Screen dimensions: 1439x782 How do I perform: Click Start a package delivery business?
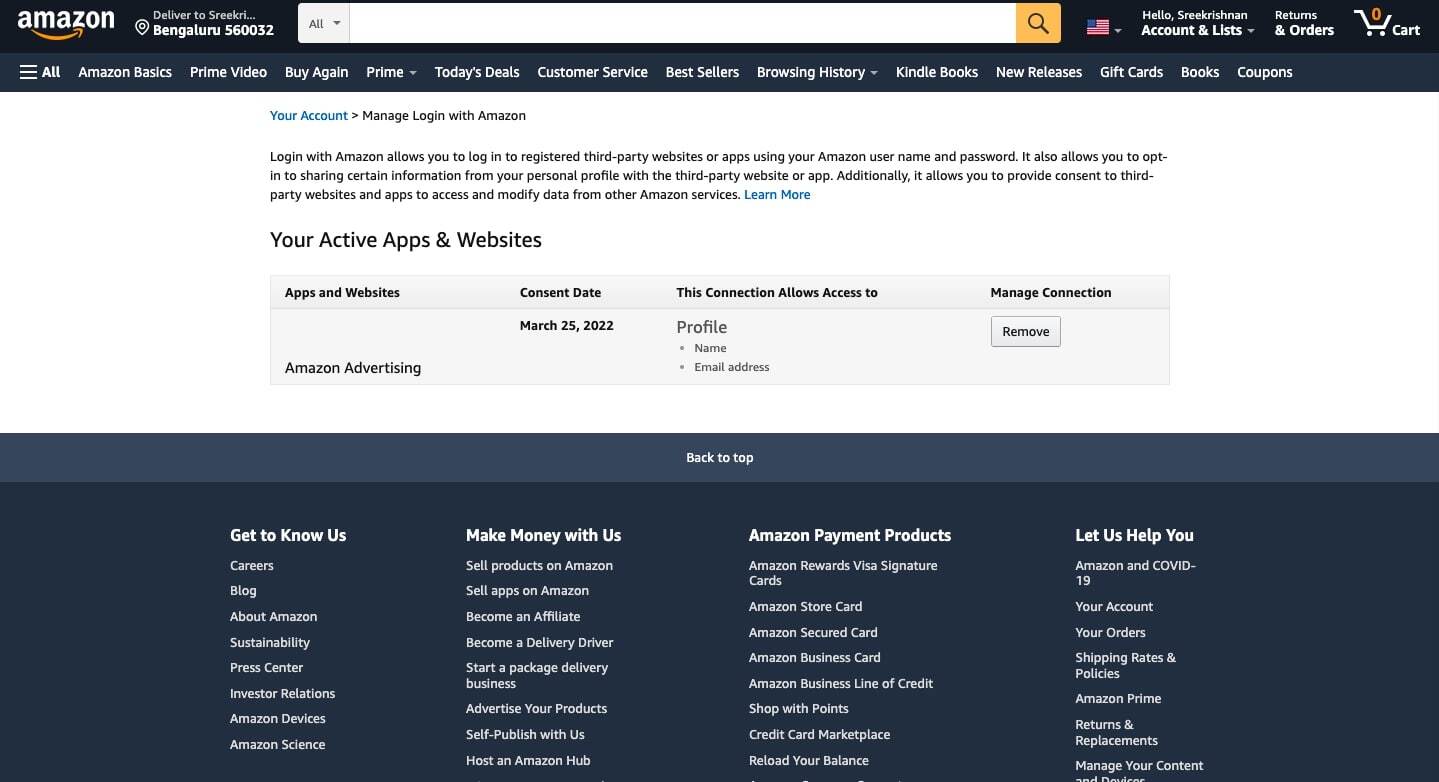point(537,676)
